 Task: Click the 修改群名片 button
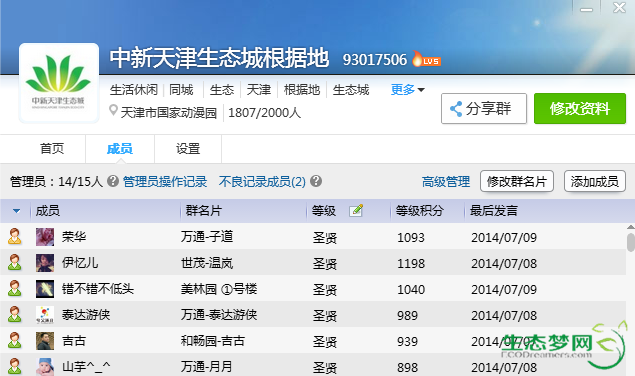[x=517, y=181]
